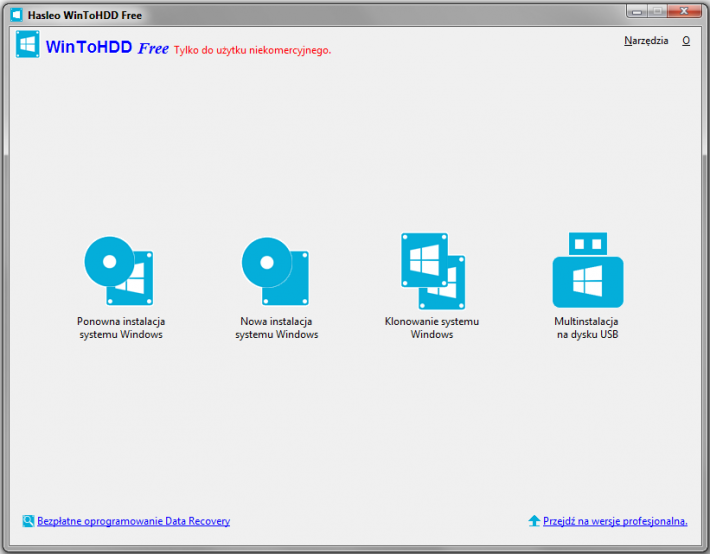Click the 'Ponowna instalacja systemu Windows' label

(x=121, y=328)
